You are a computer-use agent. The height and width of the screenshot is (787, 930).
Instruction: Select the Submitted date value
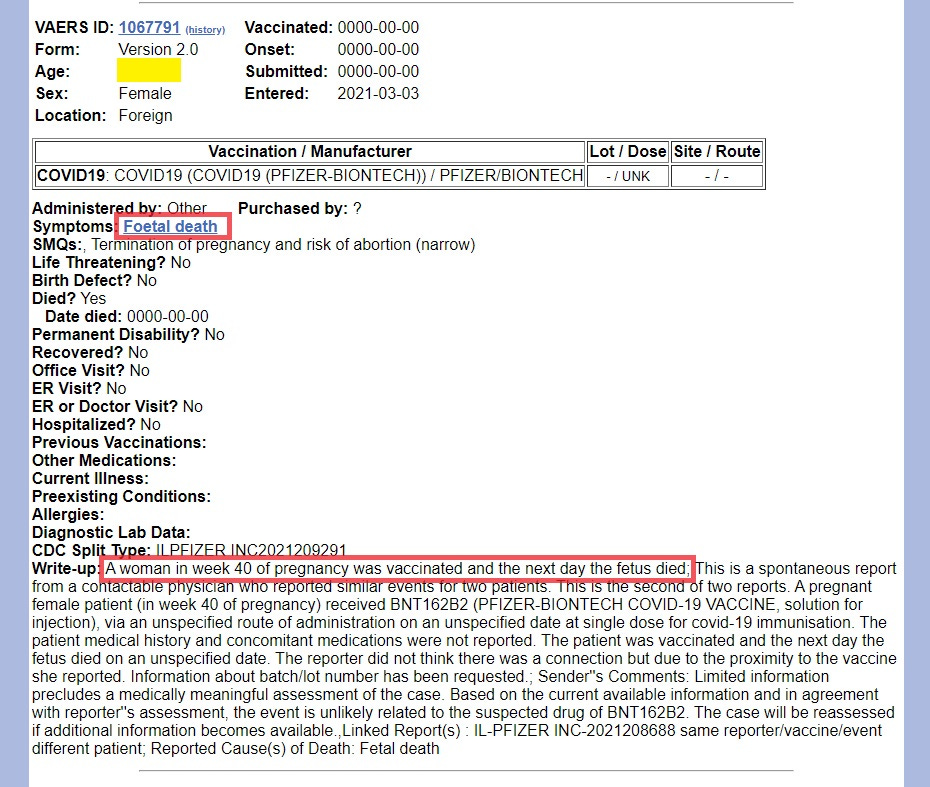pyautogui.click(x=378, y=71)
